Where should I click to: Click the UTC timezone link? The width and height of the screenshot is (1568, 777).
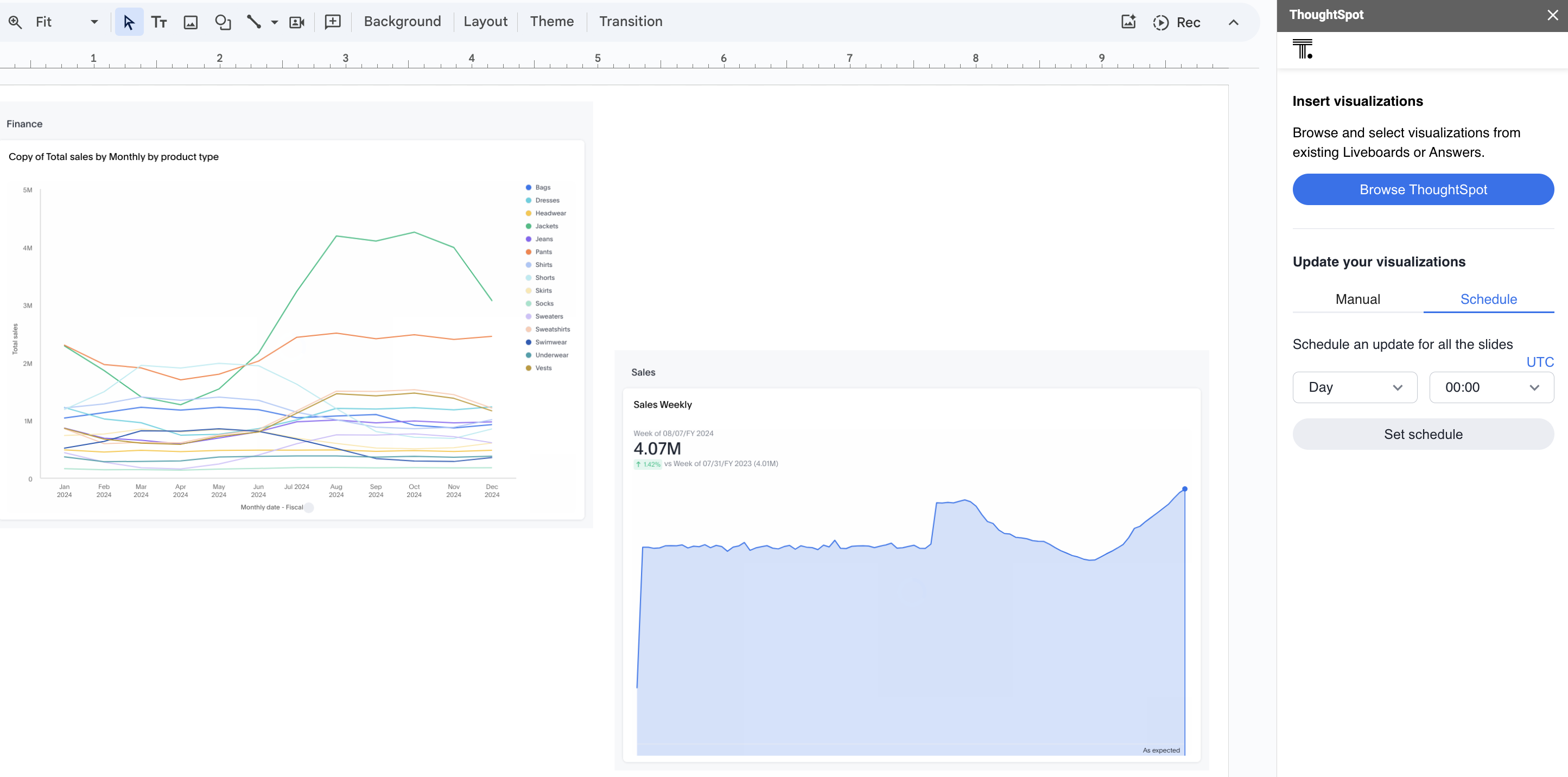point(1539,361)
